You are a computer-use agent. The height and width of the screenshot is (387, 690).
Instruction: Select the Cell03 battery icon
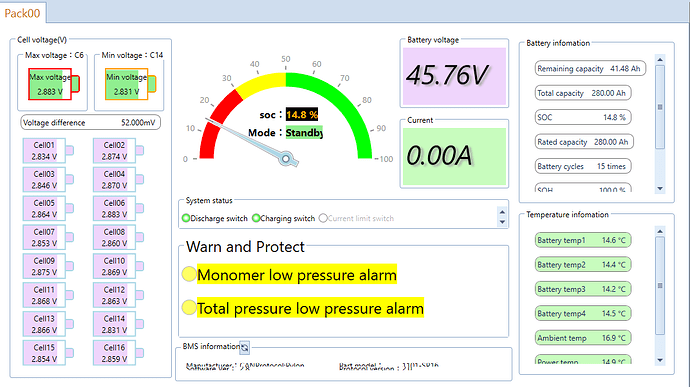point(48,180)
